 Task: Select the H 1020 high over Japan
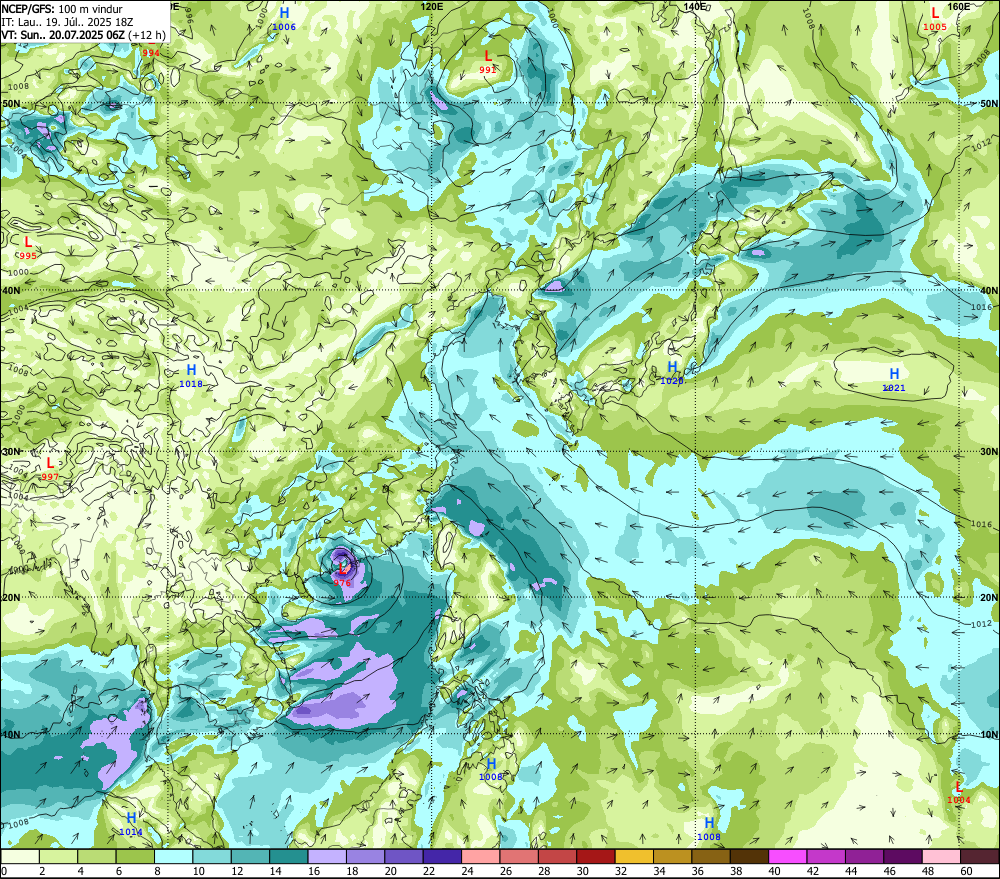click(x=672, y=373)
